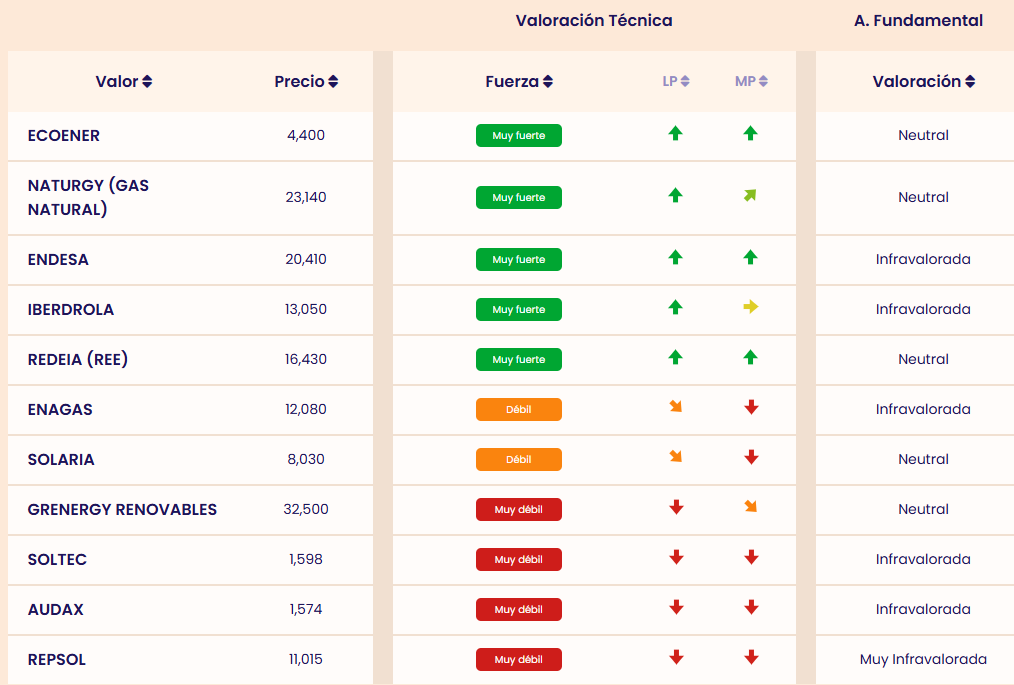Image resolution: width=1014 pixels, height=685 pixels.
Task: Sort table by Precio column
Action: [306, 82]
